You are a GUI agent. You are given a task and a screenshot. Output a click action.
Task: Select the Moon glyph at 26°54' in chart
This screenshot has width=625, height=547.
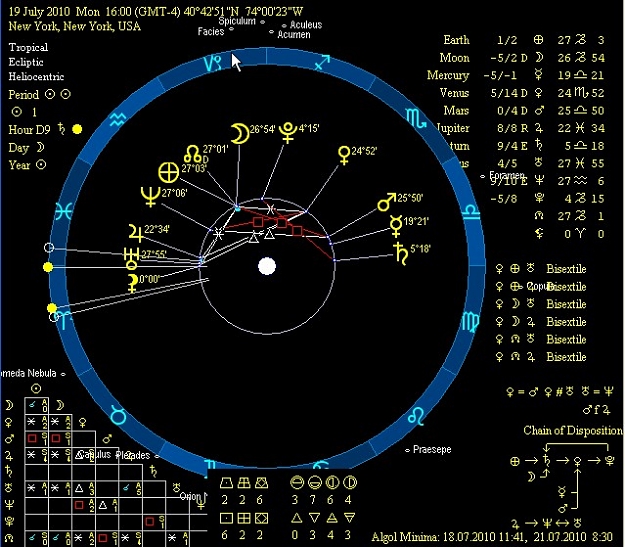click(240, 133)
